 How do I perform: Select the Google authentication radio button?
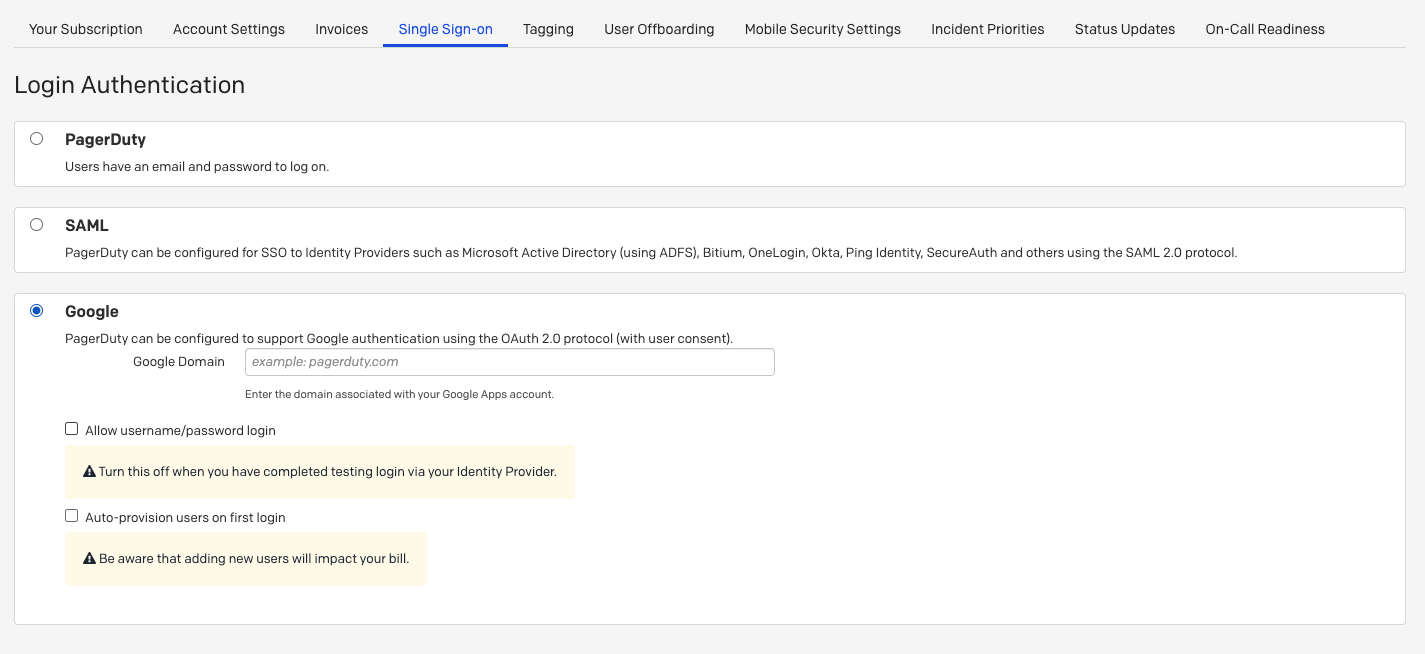[37, 311]
